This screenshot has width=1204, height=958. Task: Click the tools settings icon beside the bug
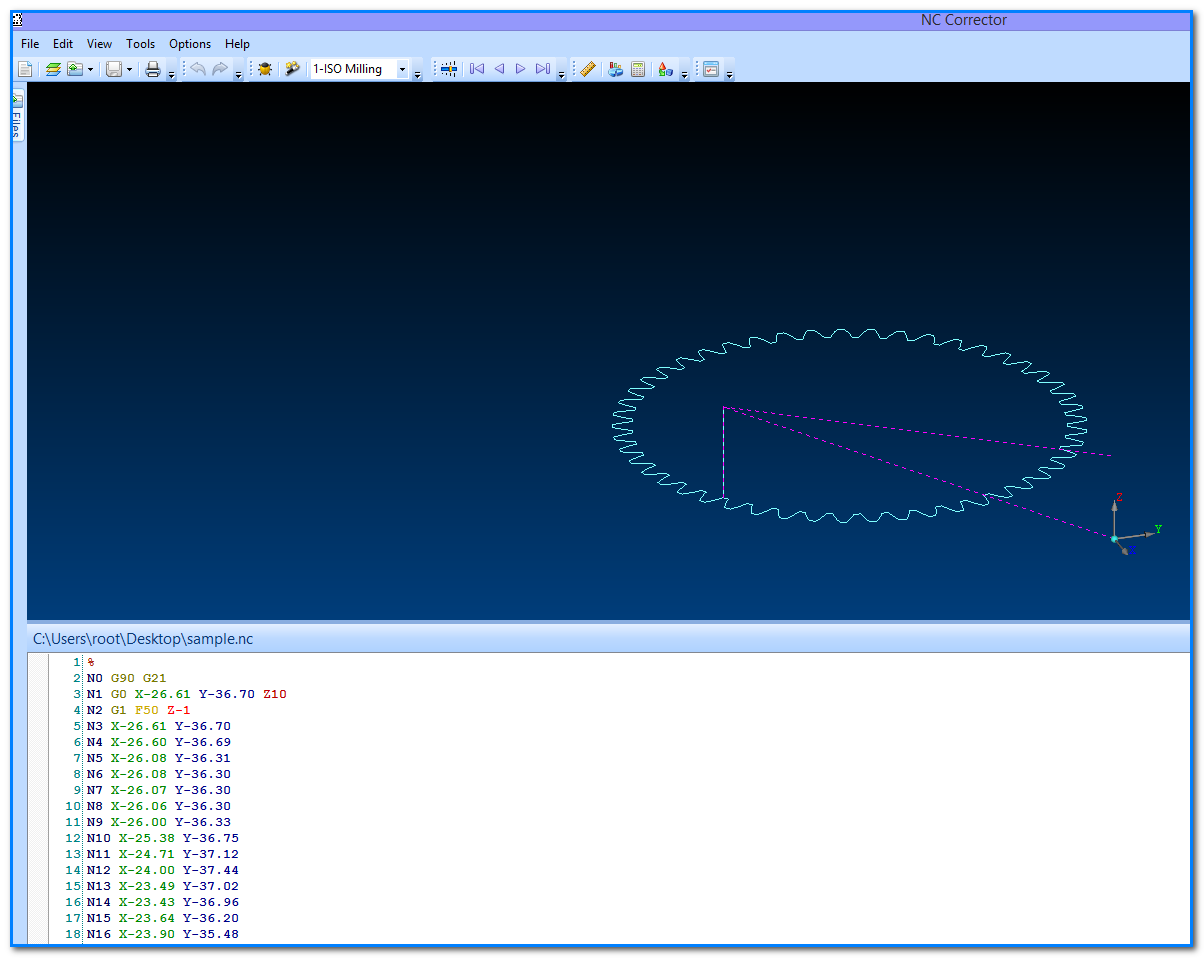point(292,69)
